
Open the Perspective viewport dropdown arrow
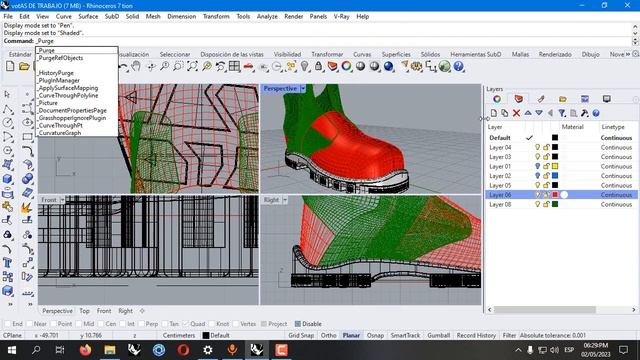[x=303, y=88]
